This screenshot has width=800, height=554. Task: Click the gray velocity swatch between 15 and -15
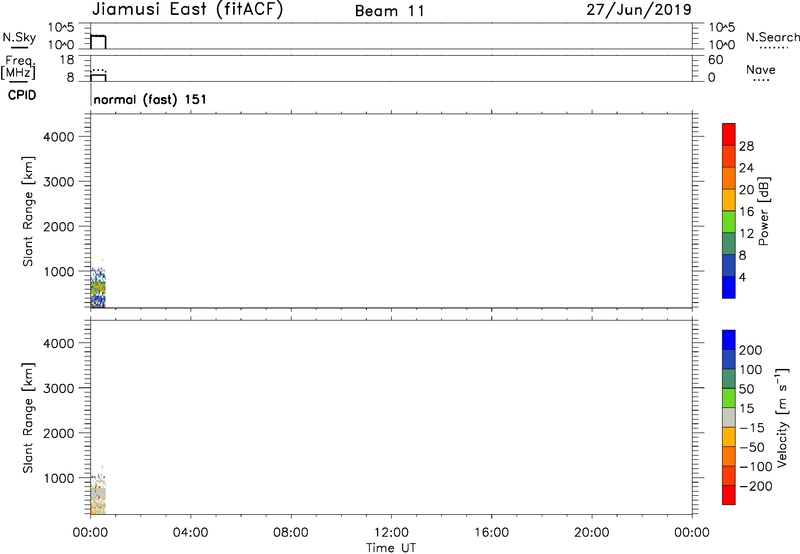pyautogui.click(x=729, y=417)
